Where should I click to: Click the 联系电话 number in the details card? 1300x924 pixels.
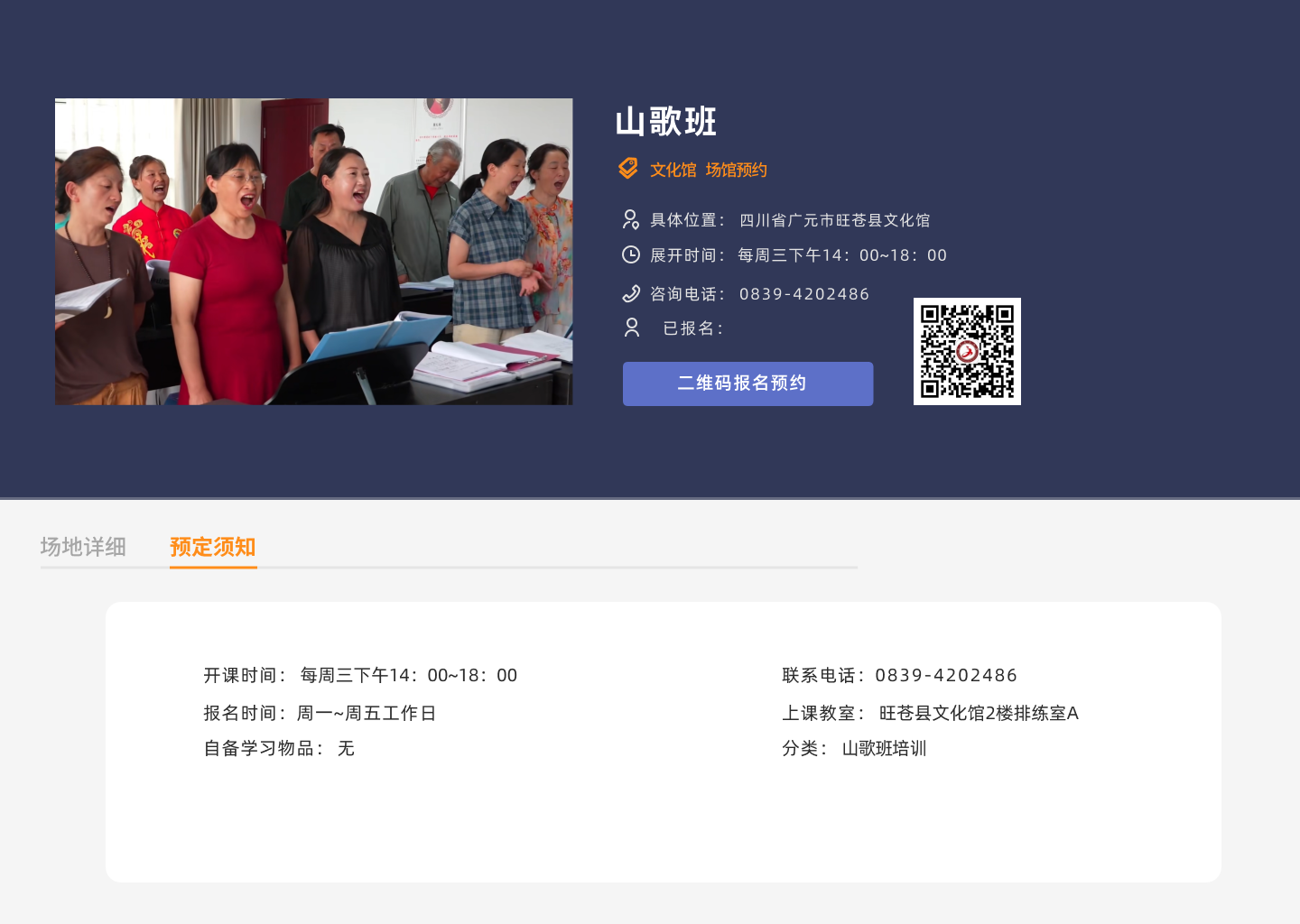coord(945,675)
